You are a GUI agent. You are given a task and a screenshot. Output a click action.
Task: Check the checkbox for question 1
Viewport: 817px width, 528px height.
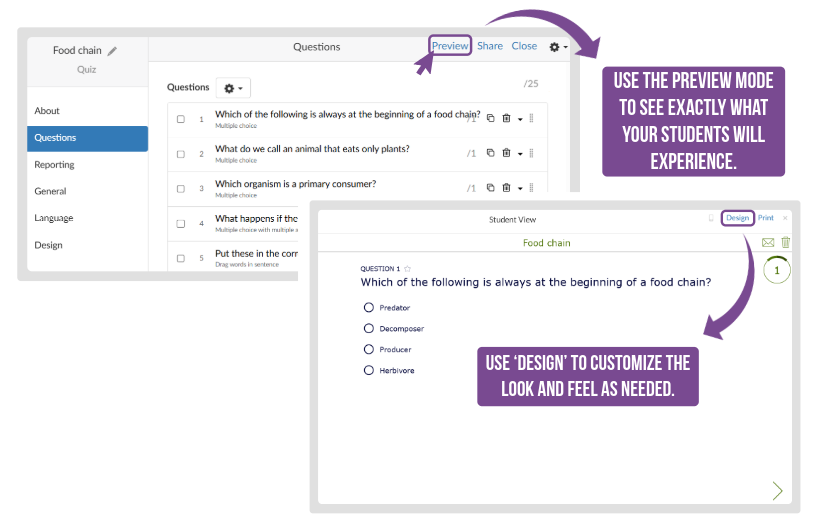pyautogui.click(x=181, y=119)
